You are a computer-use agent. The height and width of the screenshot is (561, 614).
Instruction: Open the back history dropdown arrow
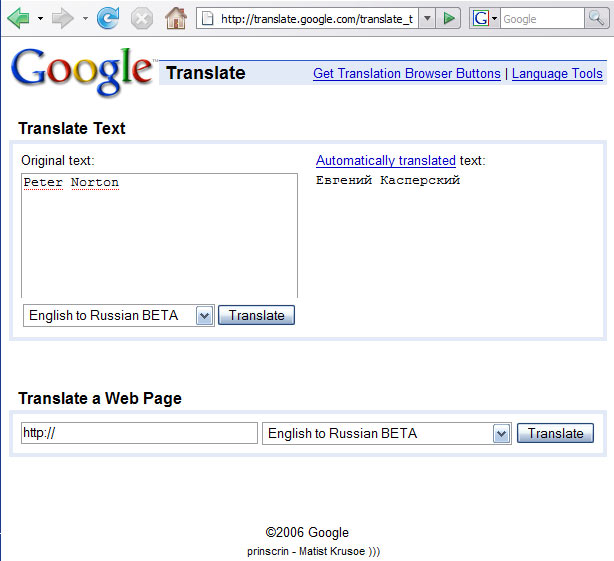coord(40,18)
